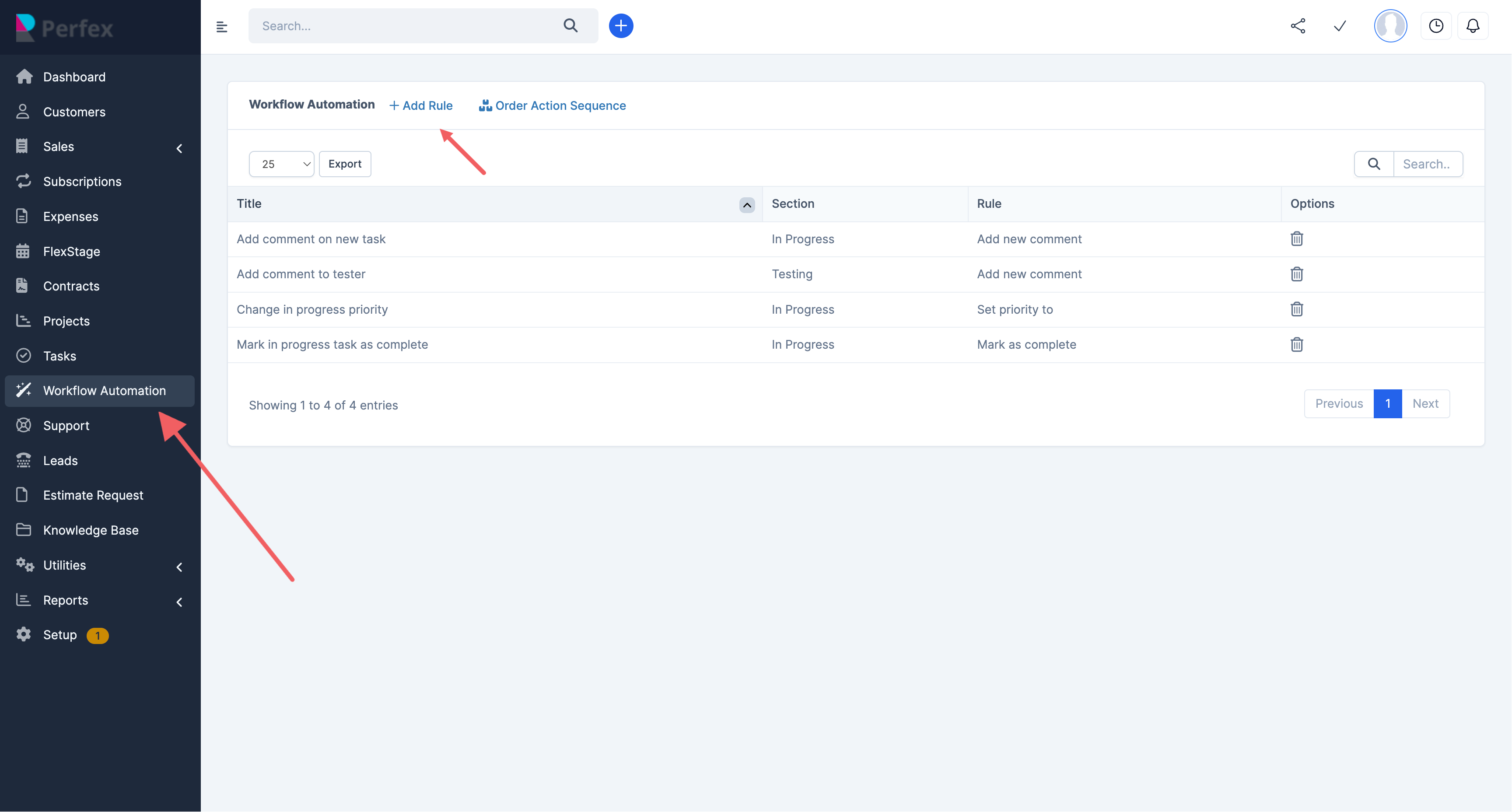This screenshot has width=1512, height=812.
Task: Click the Knowledge Base folder icon
Action: point(24,529)
